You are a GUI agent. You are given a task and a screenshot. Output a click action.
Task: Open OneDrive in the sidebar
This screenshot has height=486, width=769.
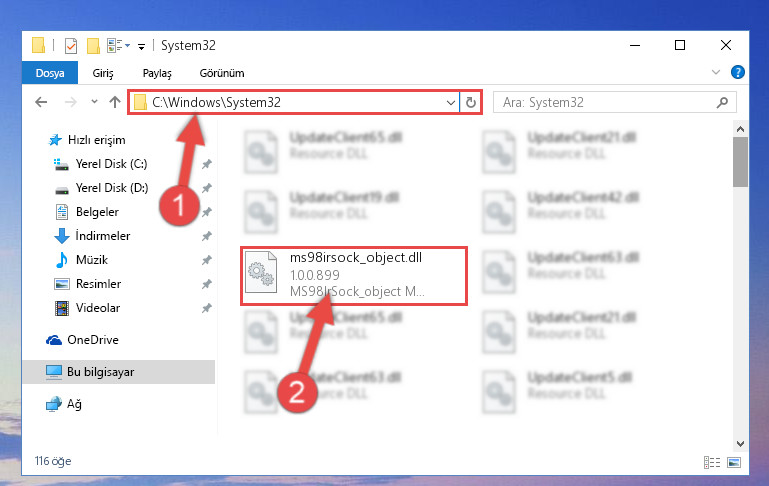(93, 339)
